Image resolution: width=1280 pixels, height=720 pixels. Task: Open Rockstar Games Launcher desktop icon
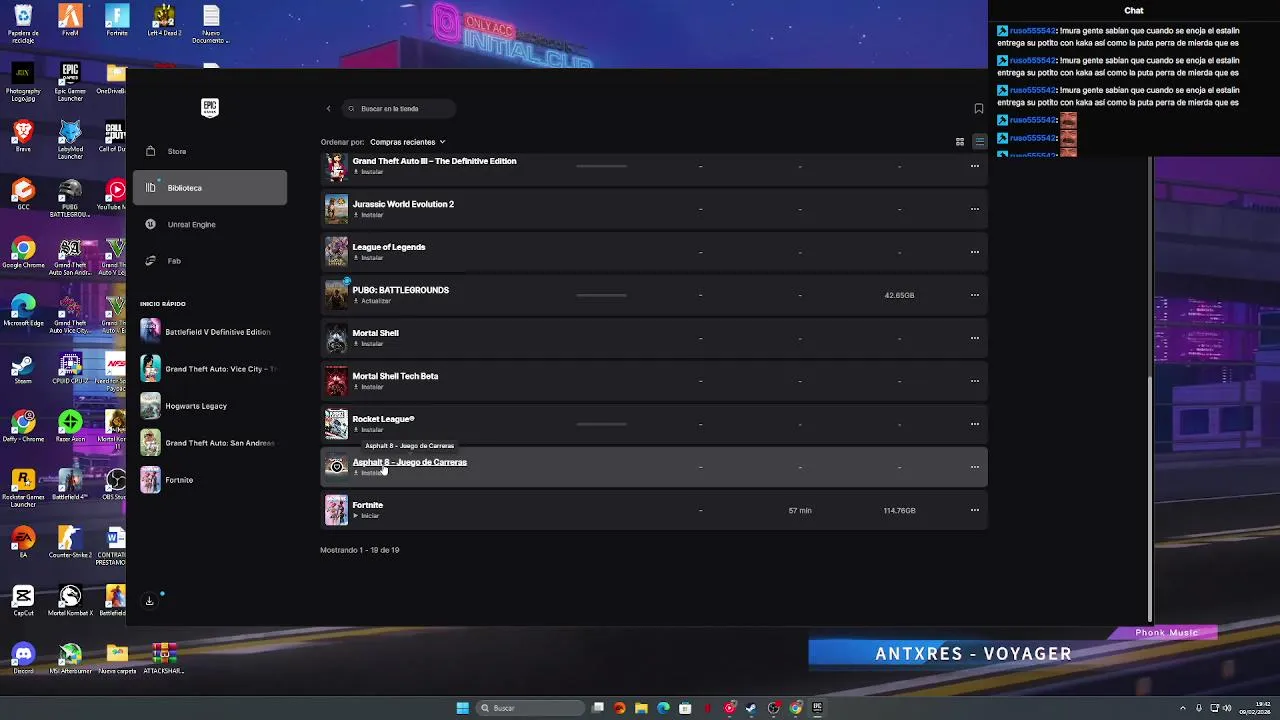(x=23, y=489)
